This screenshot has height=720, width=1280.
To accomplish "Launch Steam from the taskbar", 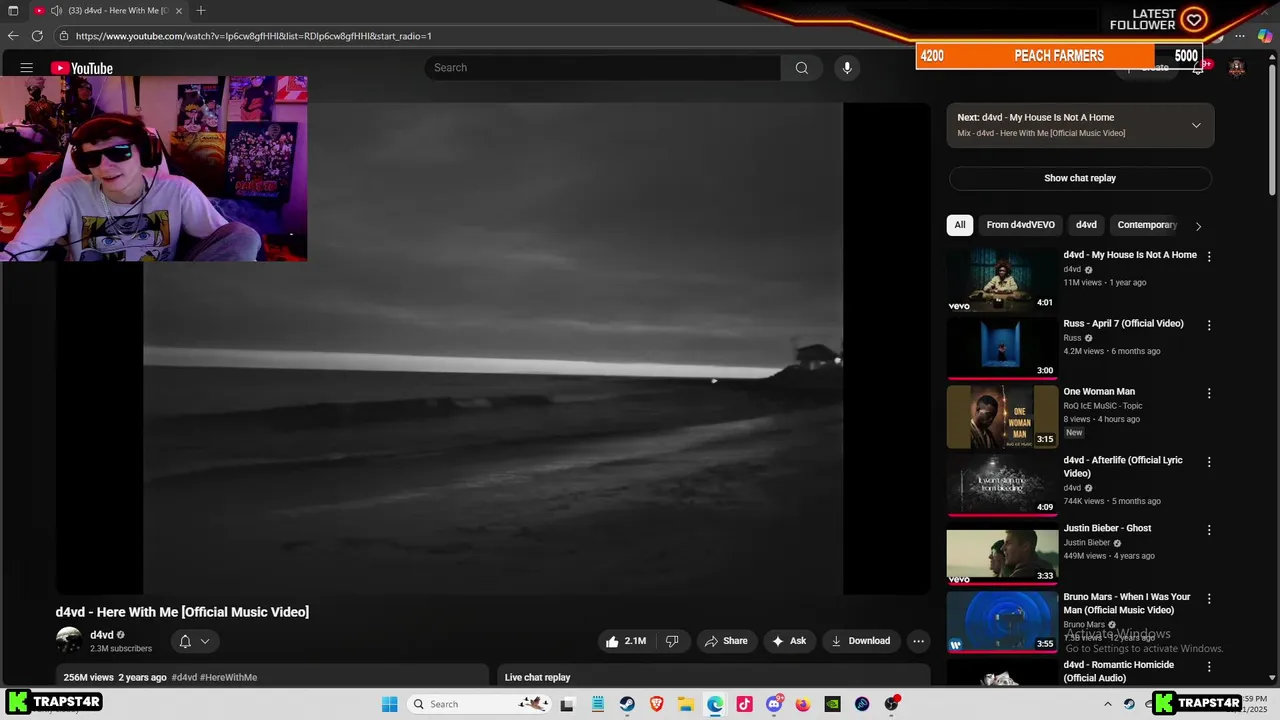I will point(627,704).
